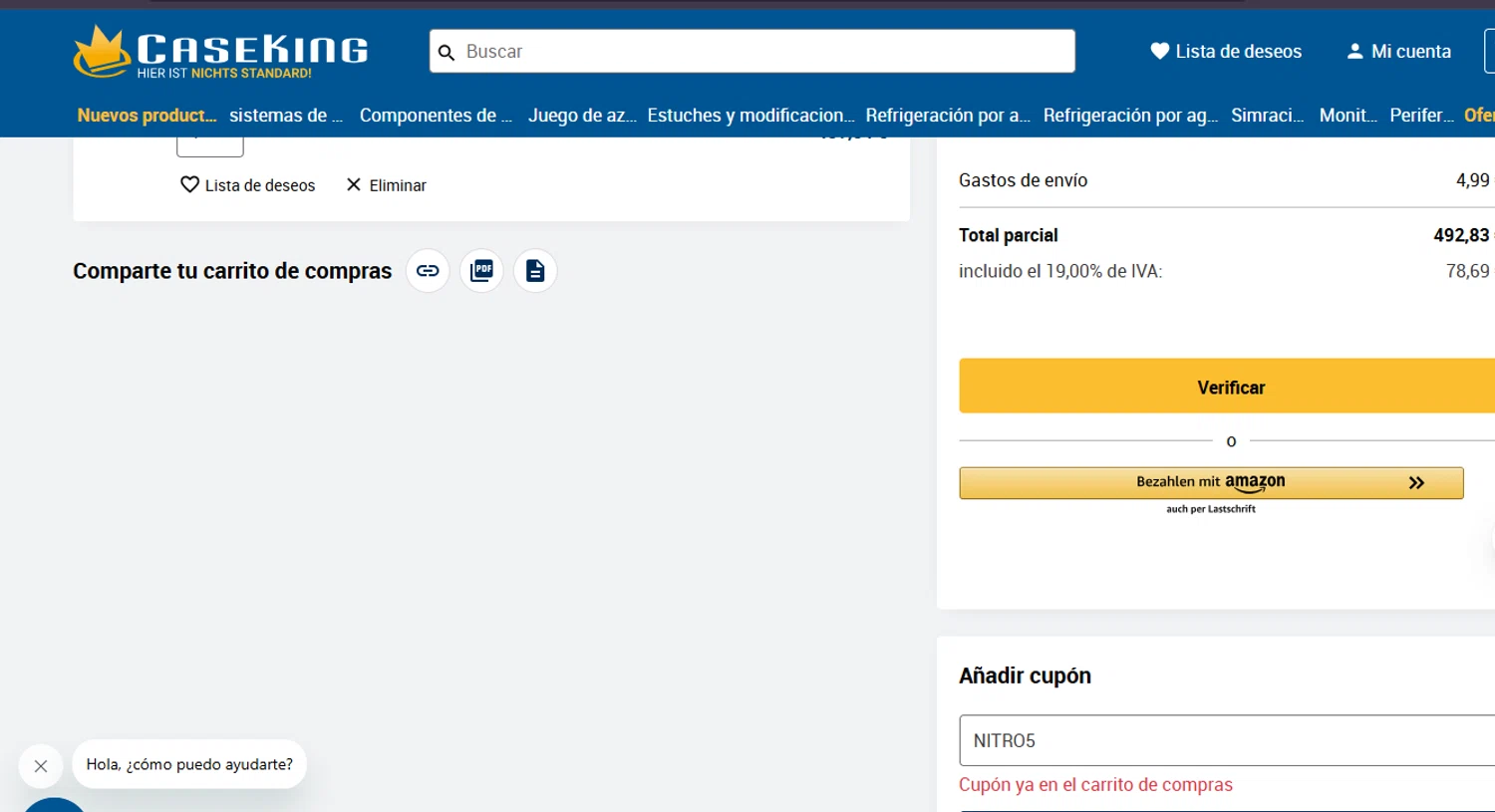Open Perifer... menu item

click(x=1421, y=116)
